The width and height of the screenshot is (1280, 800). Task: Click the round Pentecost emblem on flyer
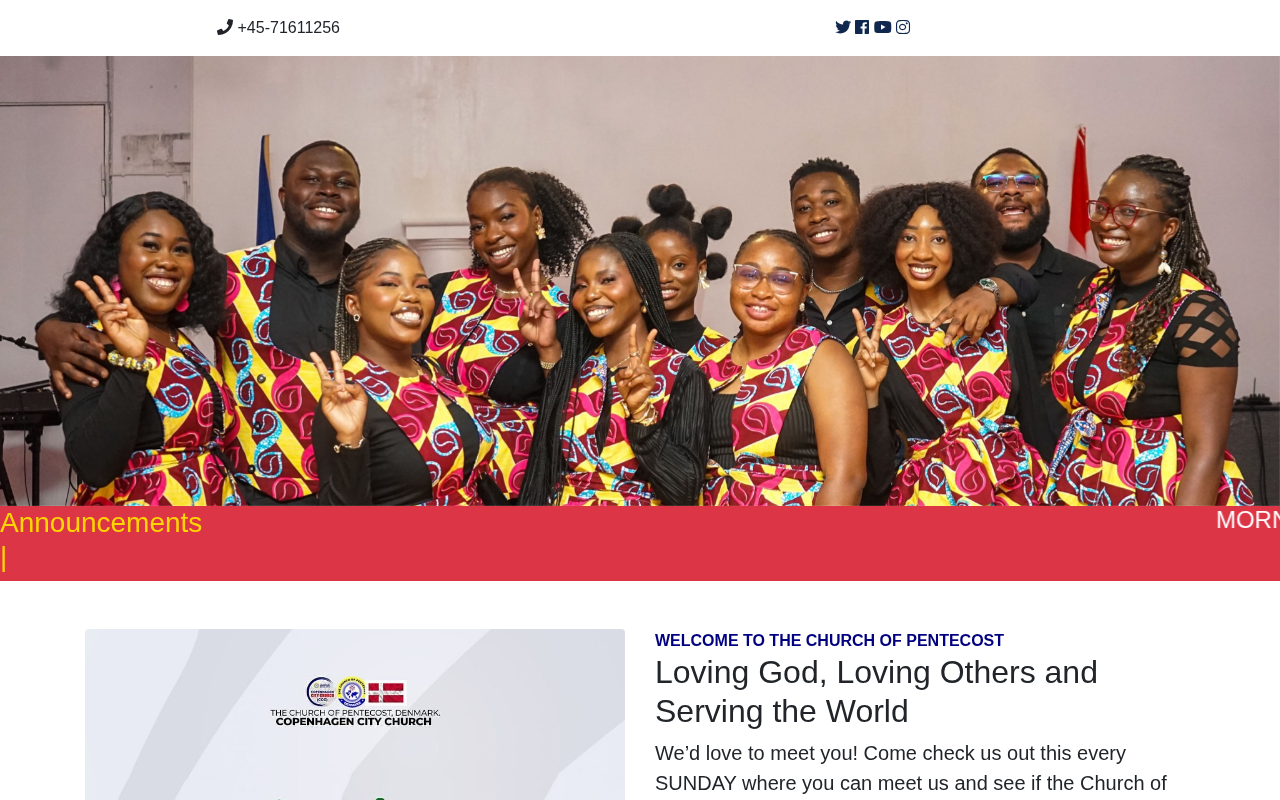click(351, 692)
